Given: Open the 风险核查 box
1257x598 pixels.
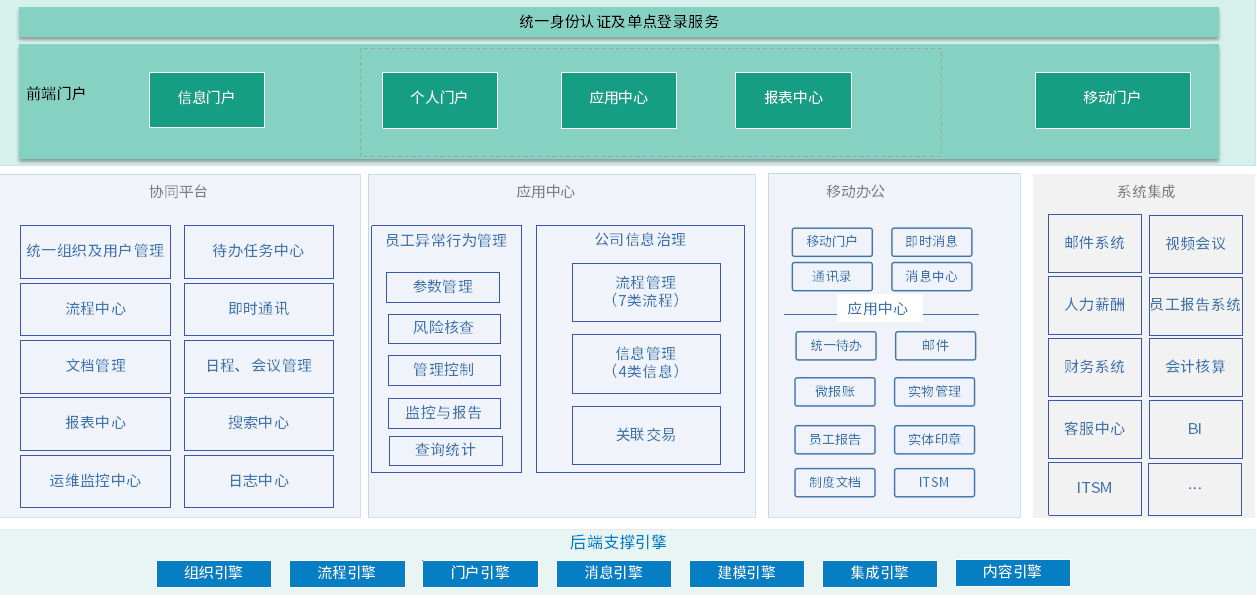Looking at the screenshot, I should pyautogui.click(x=444, y=329).
